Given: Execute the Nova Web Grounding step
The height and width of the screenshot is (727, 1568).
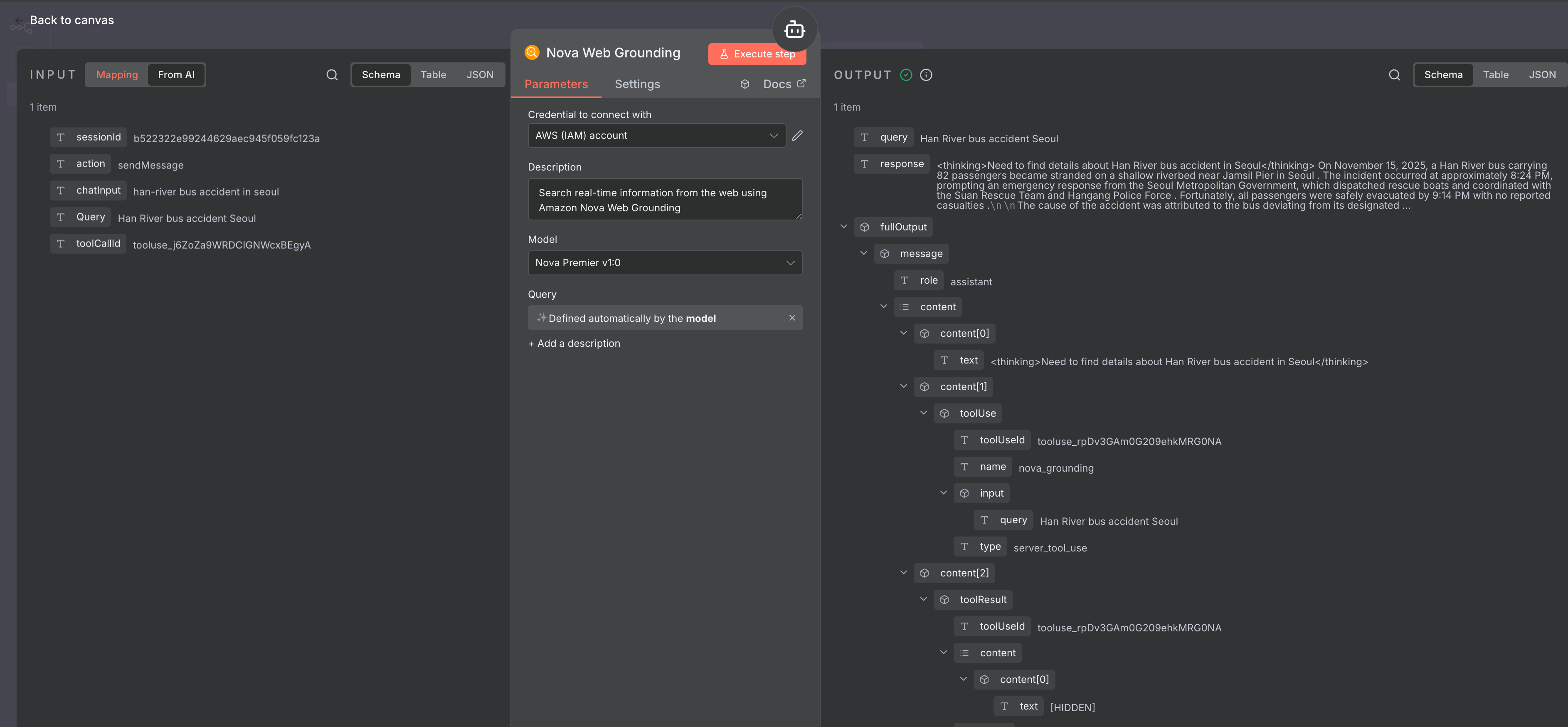Looking at the screenshot, I should (x=757, y=54).
